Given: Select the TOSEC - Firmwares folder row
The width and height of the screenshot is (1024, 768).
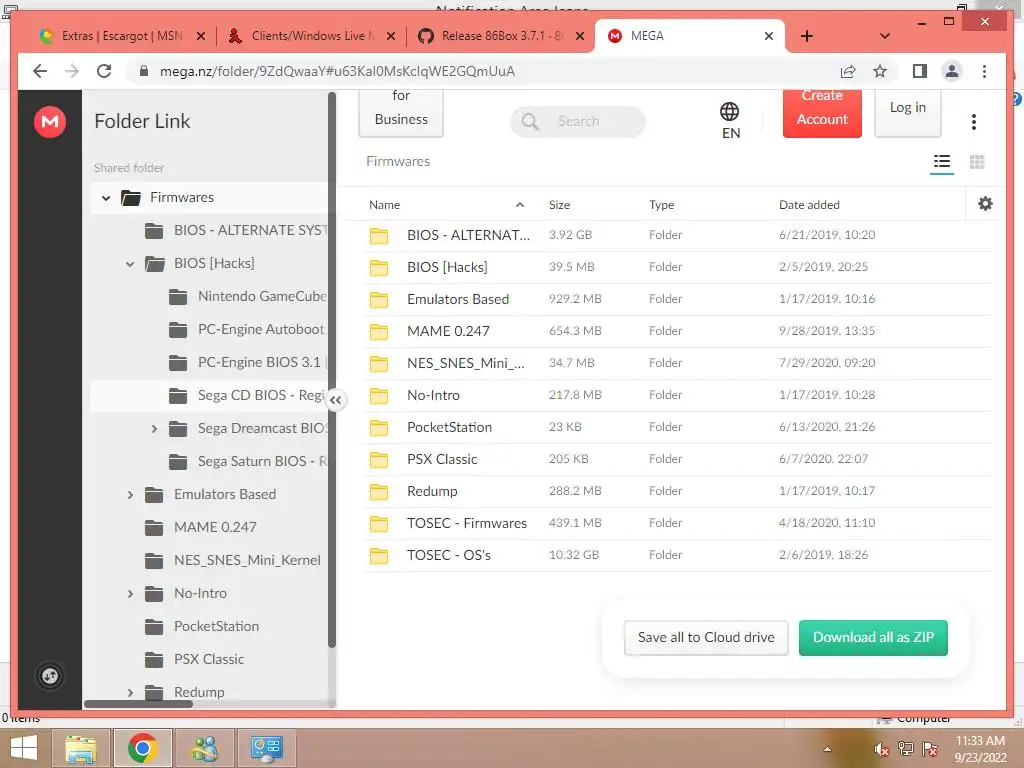Looking at the screenshot, I should pos(679,523).
